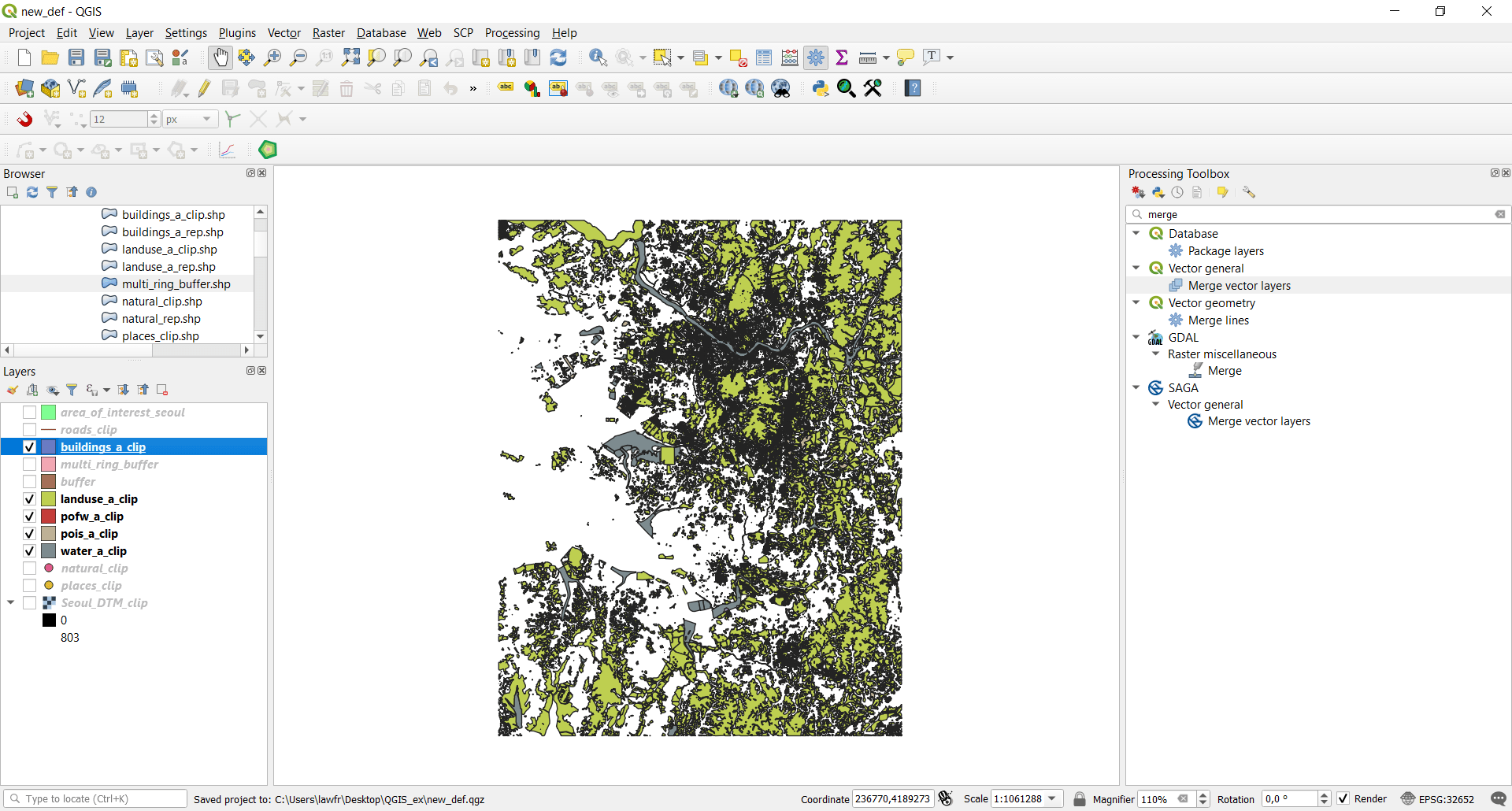The width and height of the screenshot is (1512, 811).
Task: Open the Statistical Summary panel
Action: tap(843, 57)
